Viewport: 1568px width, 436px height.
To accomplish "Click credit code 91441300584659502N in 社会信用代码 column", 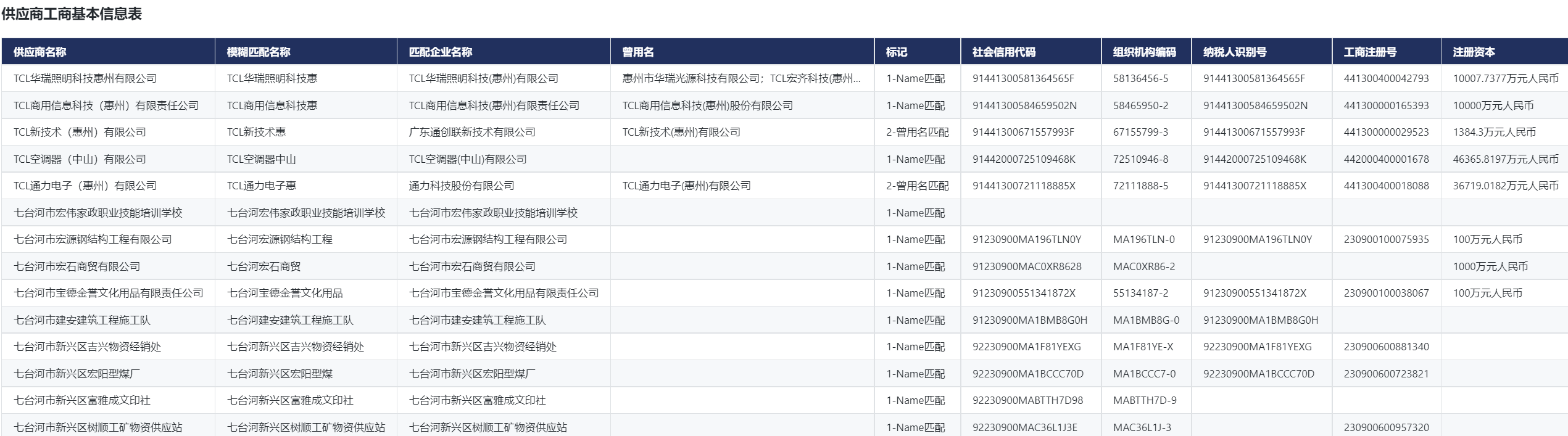I will pos(1025,105).
